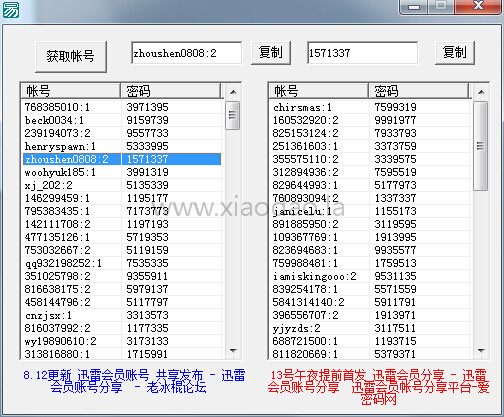The width and height of the screenshot is (504, 417).
Task: Click right list's scroll up arrow
Action: [481, 92]
